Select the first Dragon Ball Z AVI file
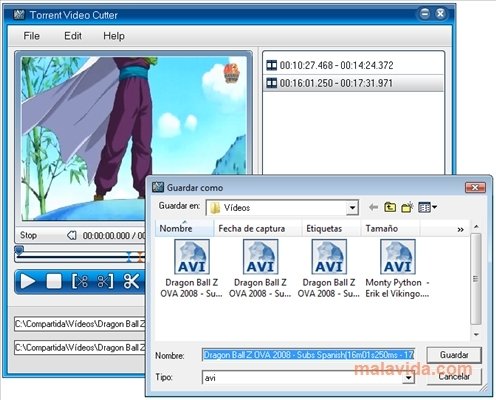 (x=191, y=268)
